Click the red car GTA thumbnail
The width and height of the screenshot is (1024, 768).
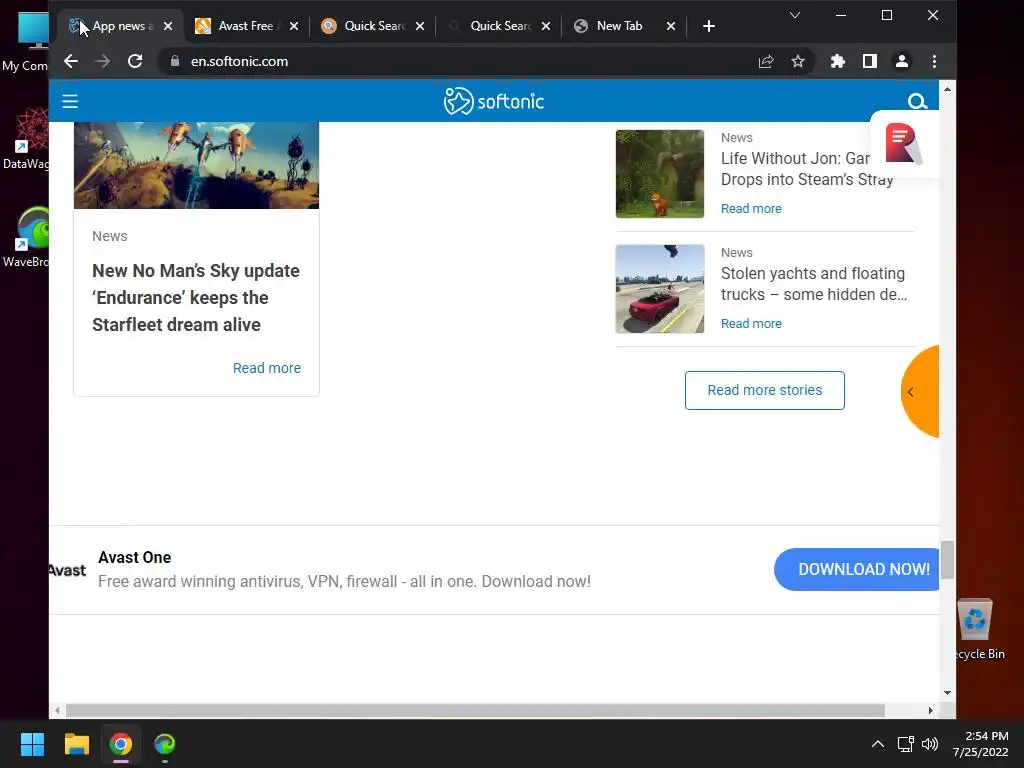[x=660, y=289]
